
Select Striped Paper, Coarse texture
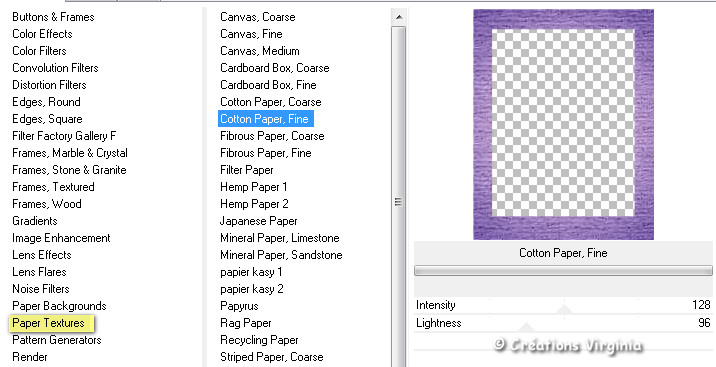[272, 357]
